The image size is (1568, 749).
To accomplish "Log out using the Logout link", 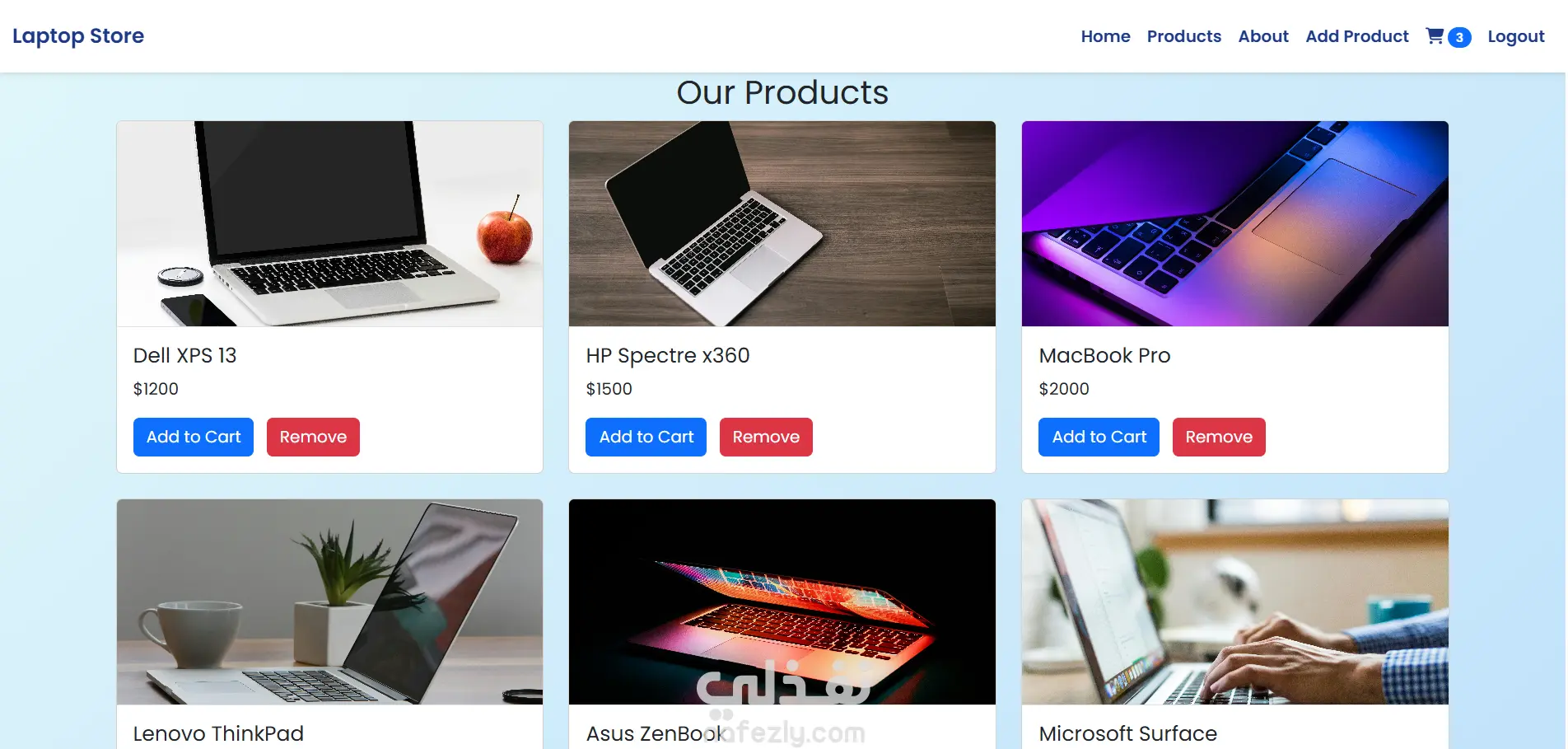I will (x=1515, y=36).
